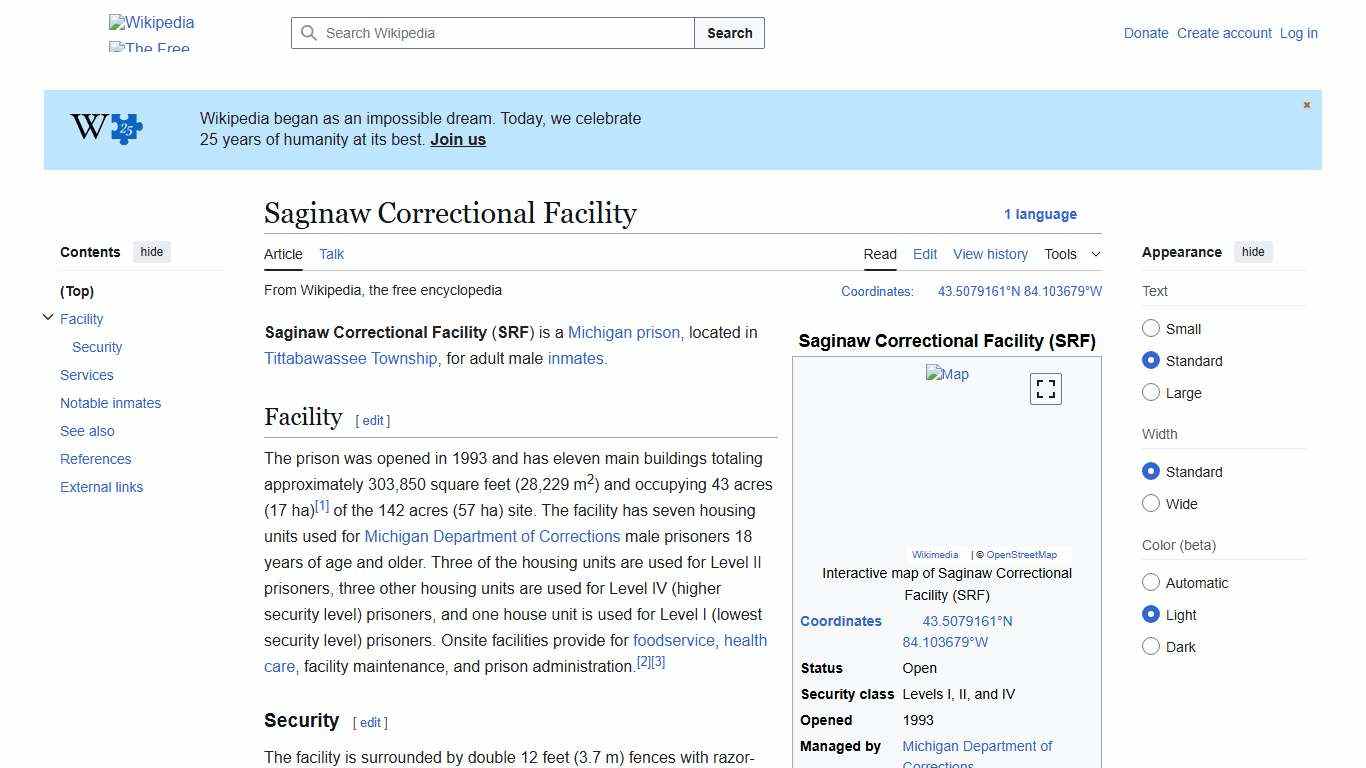Click the search magnifying glass icon
This screenshot has height=768, width=1366.
pyautogui.click(x=309, y=33)
